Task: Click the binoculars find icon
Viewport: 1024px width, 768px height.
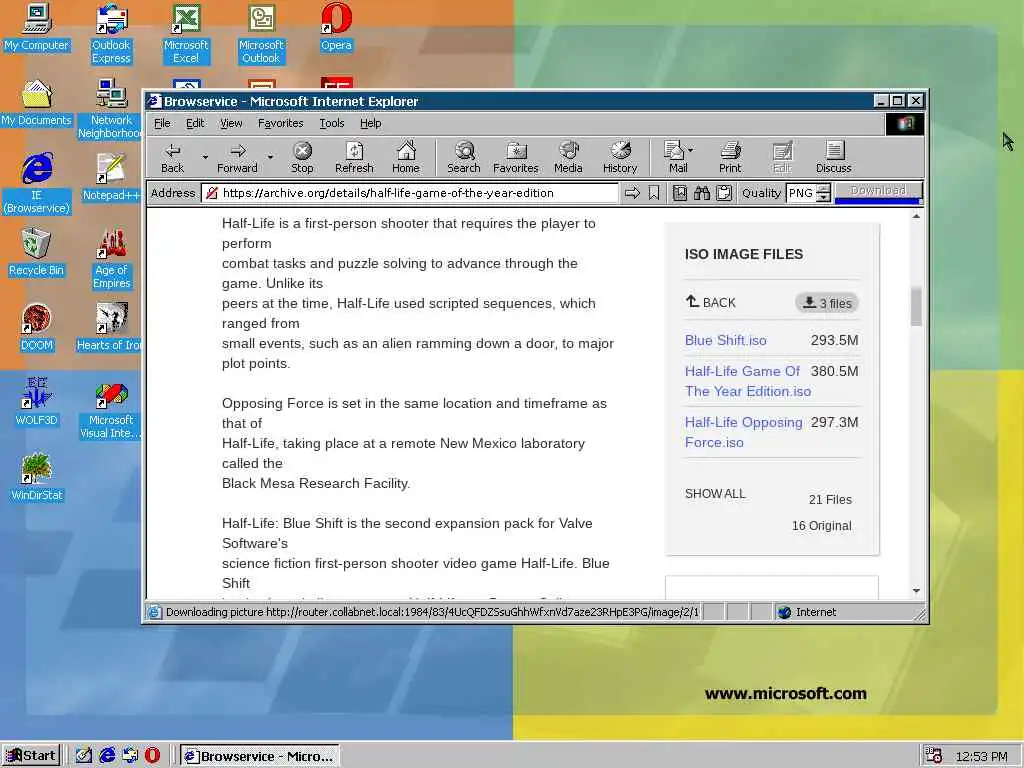Action: click(702, 193)
